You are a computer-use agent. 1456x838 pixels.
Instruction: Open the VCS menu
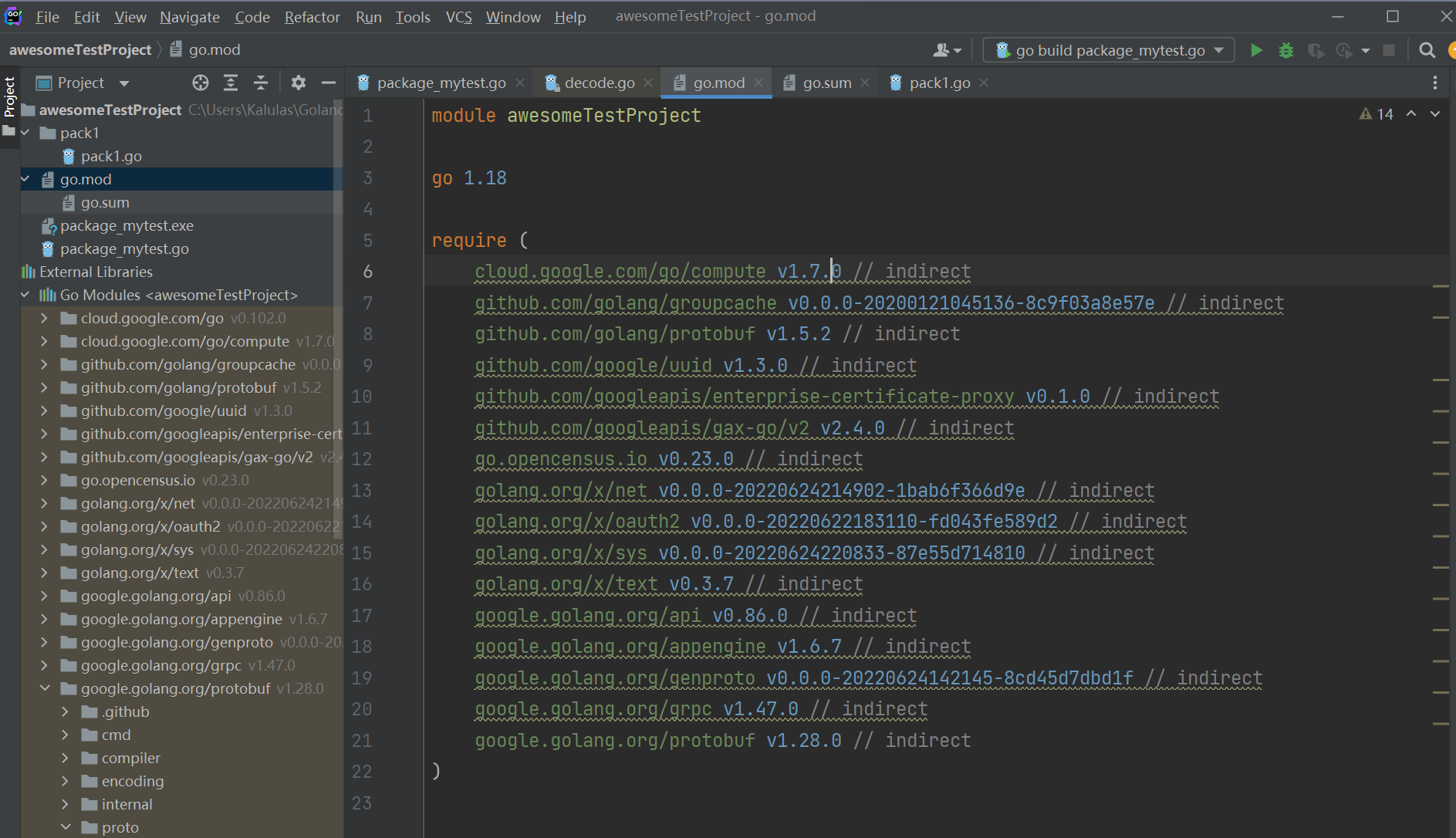point(458,17)
